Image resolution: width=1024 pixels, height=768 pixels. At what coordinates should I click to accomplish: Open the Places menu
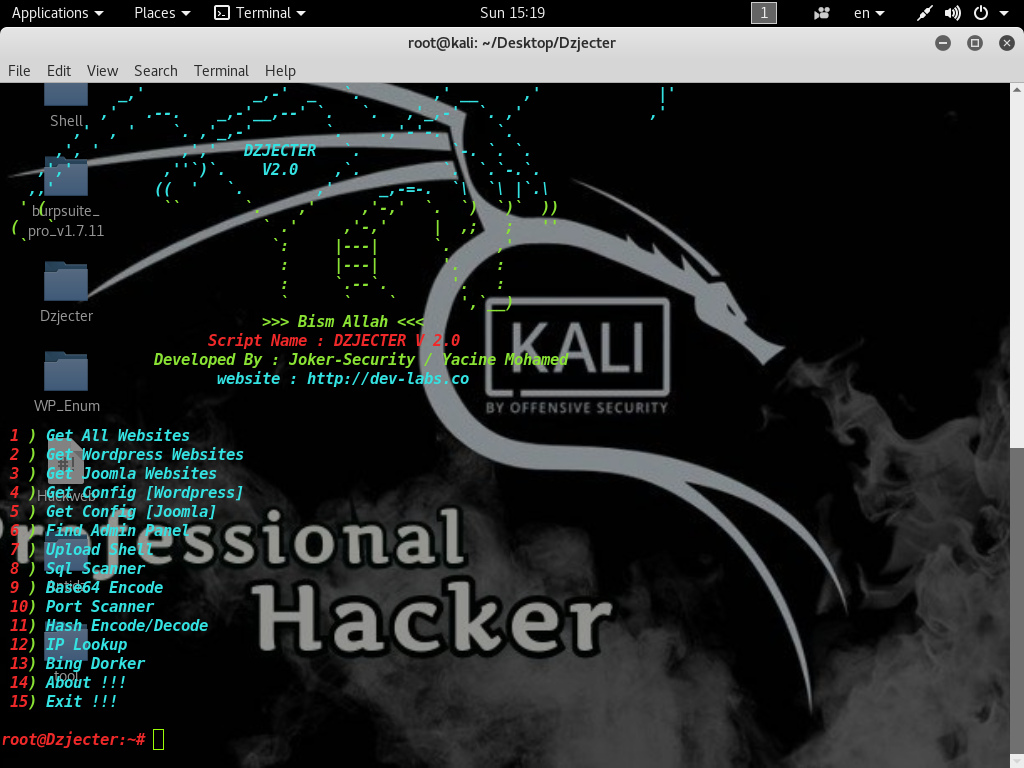162,13
